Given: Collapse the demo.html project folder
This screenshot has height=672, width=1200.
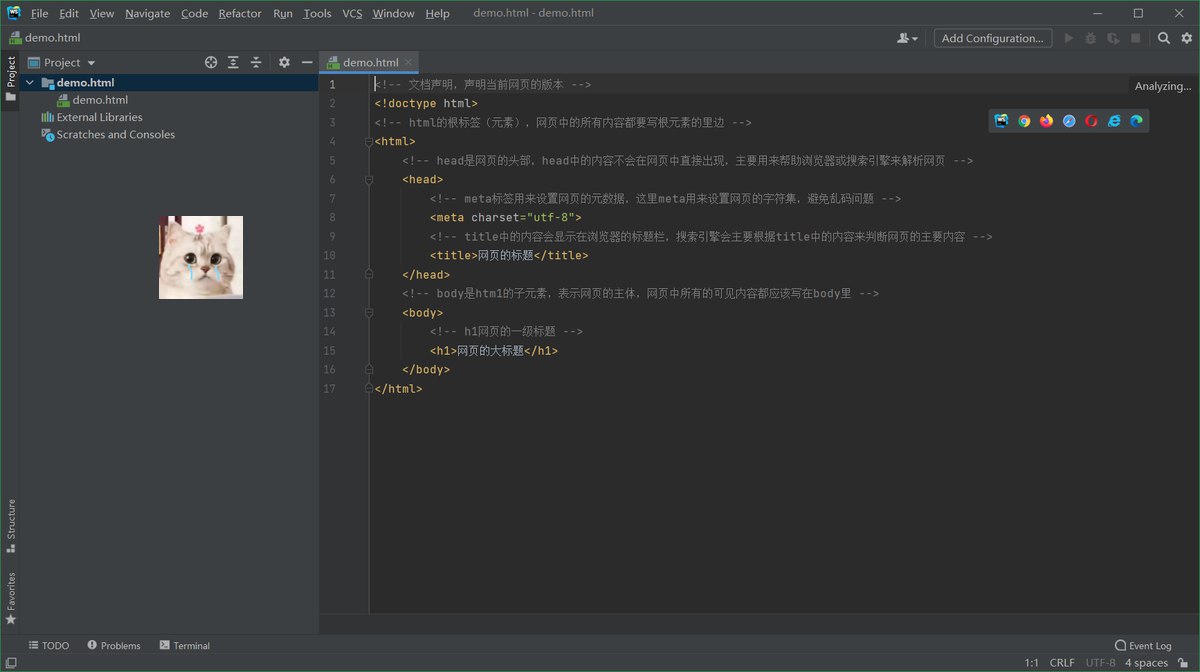Looking at the screenshot, I should pyautogui.click(x=30, y=83).
